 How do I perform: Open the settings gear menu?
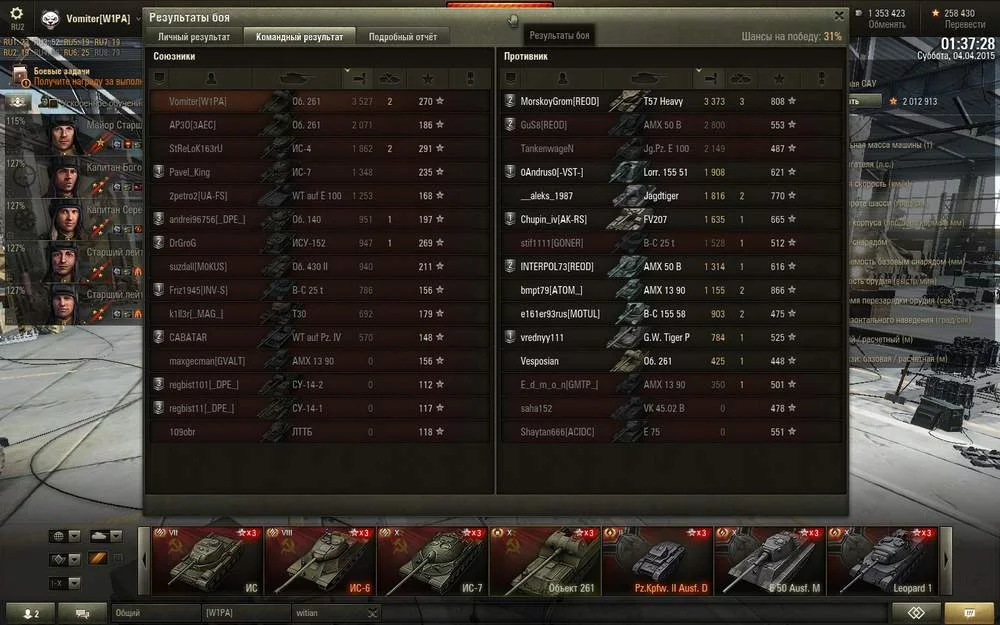pos(17,13)
